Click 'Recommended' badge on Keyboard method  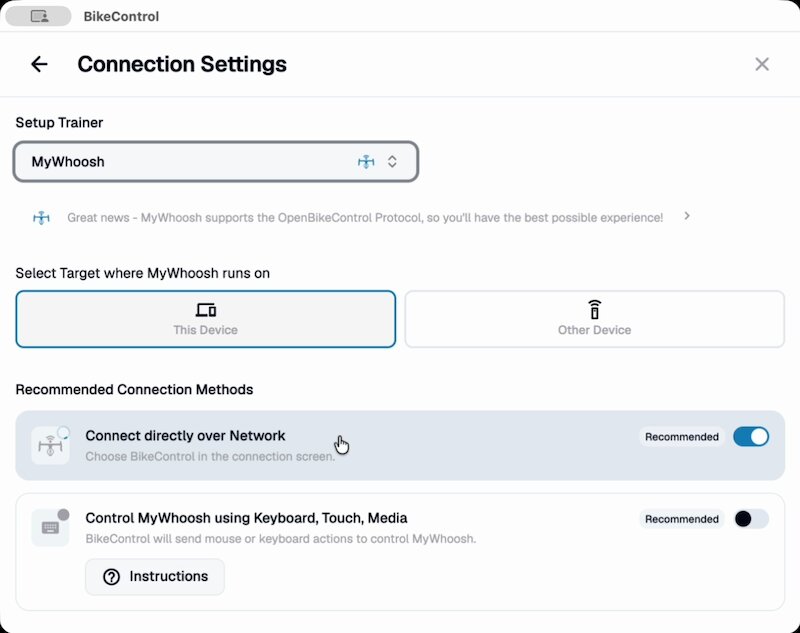682,519
